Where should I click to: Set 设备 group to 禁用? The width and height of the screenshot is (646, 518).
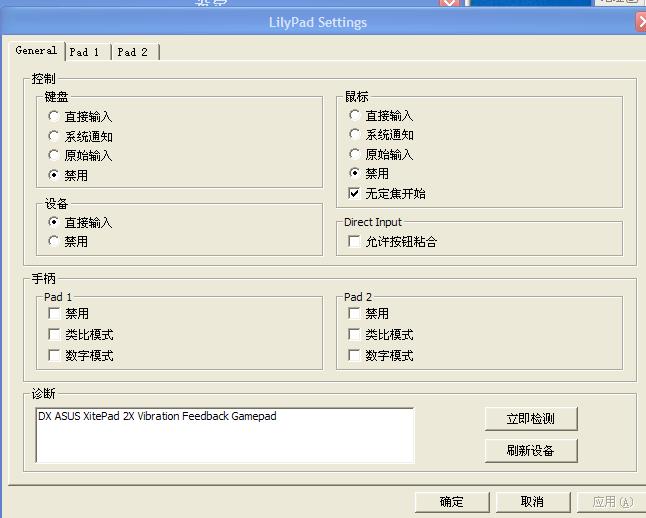tap(54, 241)
